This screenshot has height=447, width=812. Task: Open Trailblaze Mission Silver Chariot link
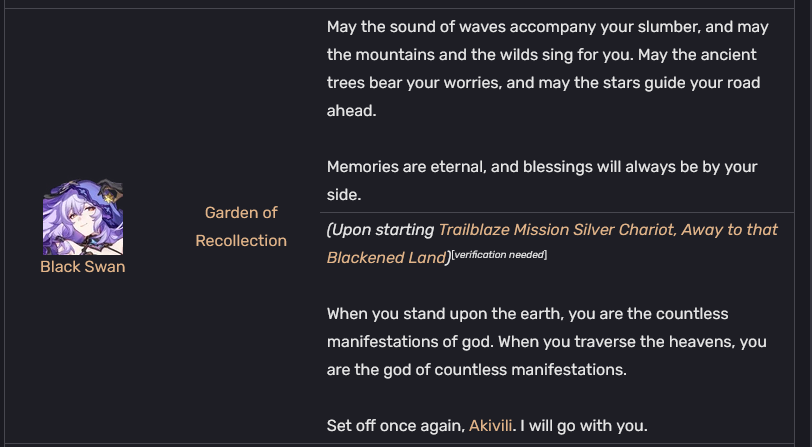608,230
